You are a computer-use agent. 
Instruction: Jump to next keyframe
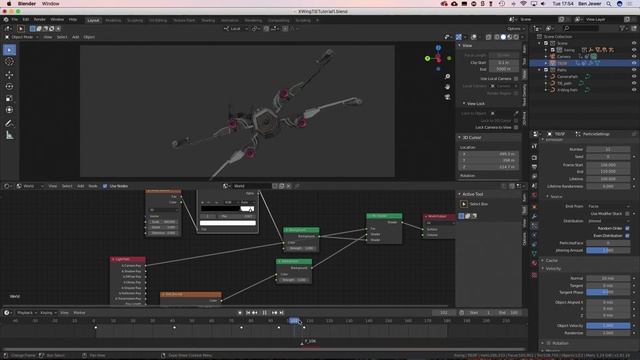tap(274, 313)
